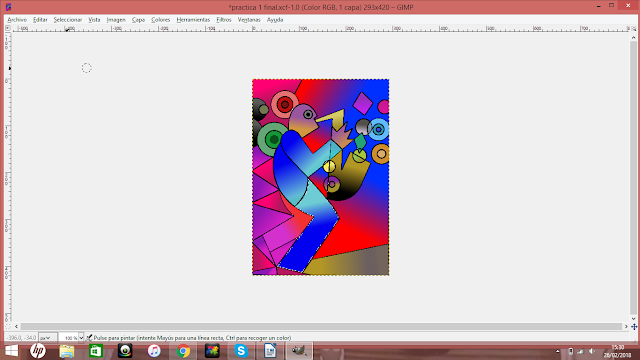
Task: Open the Seleccionar menu
Action: [x=68, y=20]
